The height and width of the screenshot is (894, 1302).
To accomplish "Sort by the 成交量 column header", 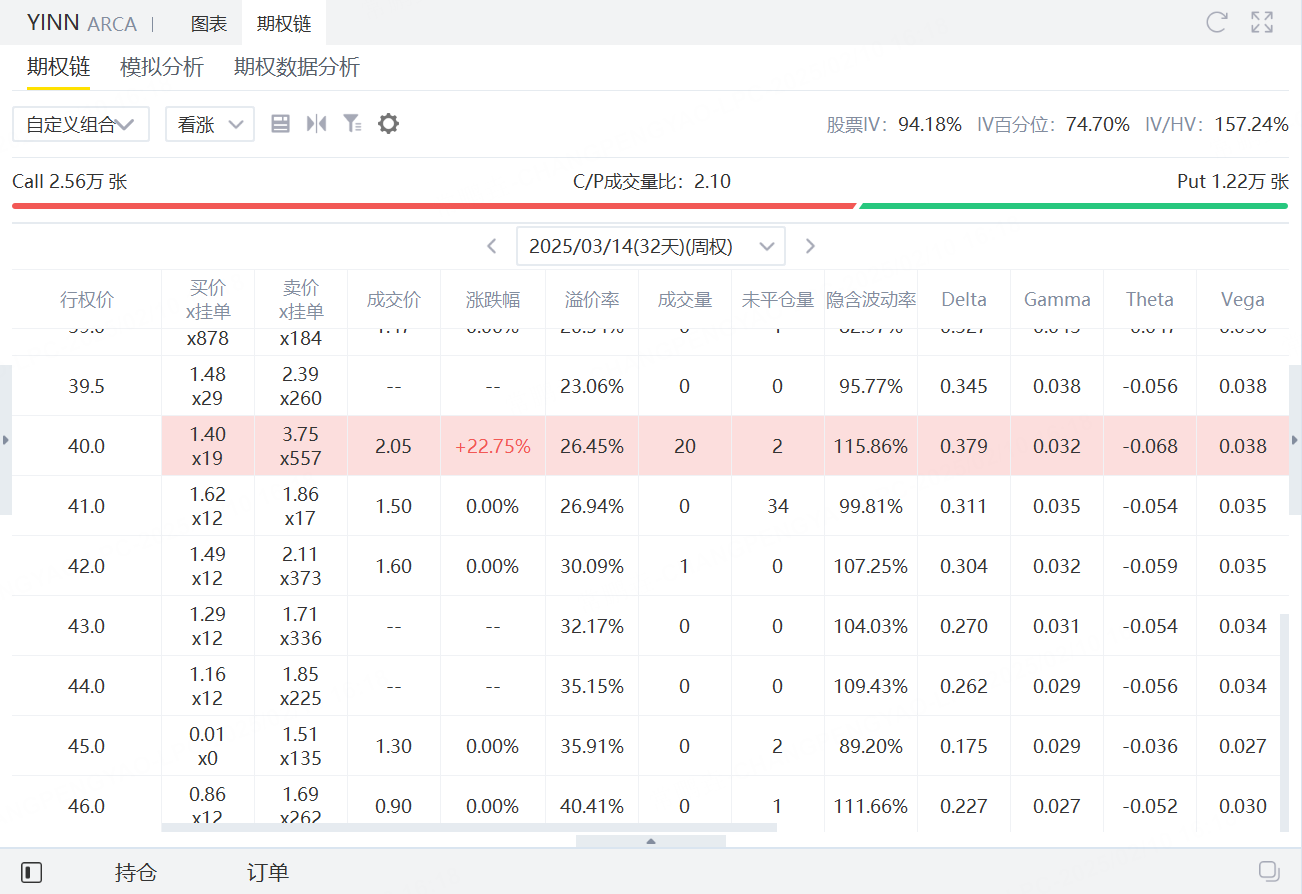I will coord(685,299).
